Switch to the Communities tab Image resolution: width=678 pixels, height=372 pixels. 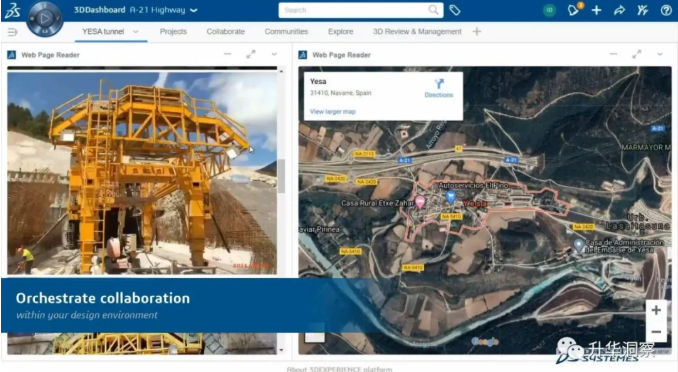point(286,32)
